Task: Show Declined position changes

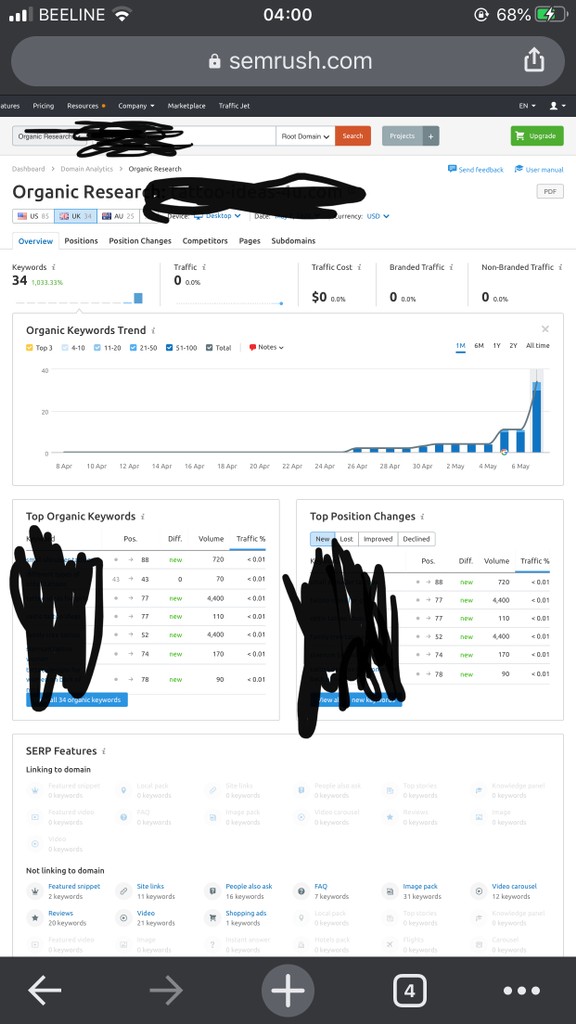Action: pyautogui.click(x=416, y=539)
